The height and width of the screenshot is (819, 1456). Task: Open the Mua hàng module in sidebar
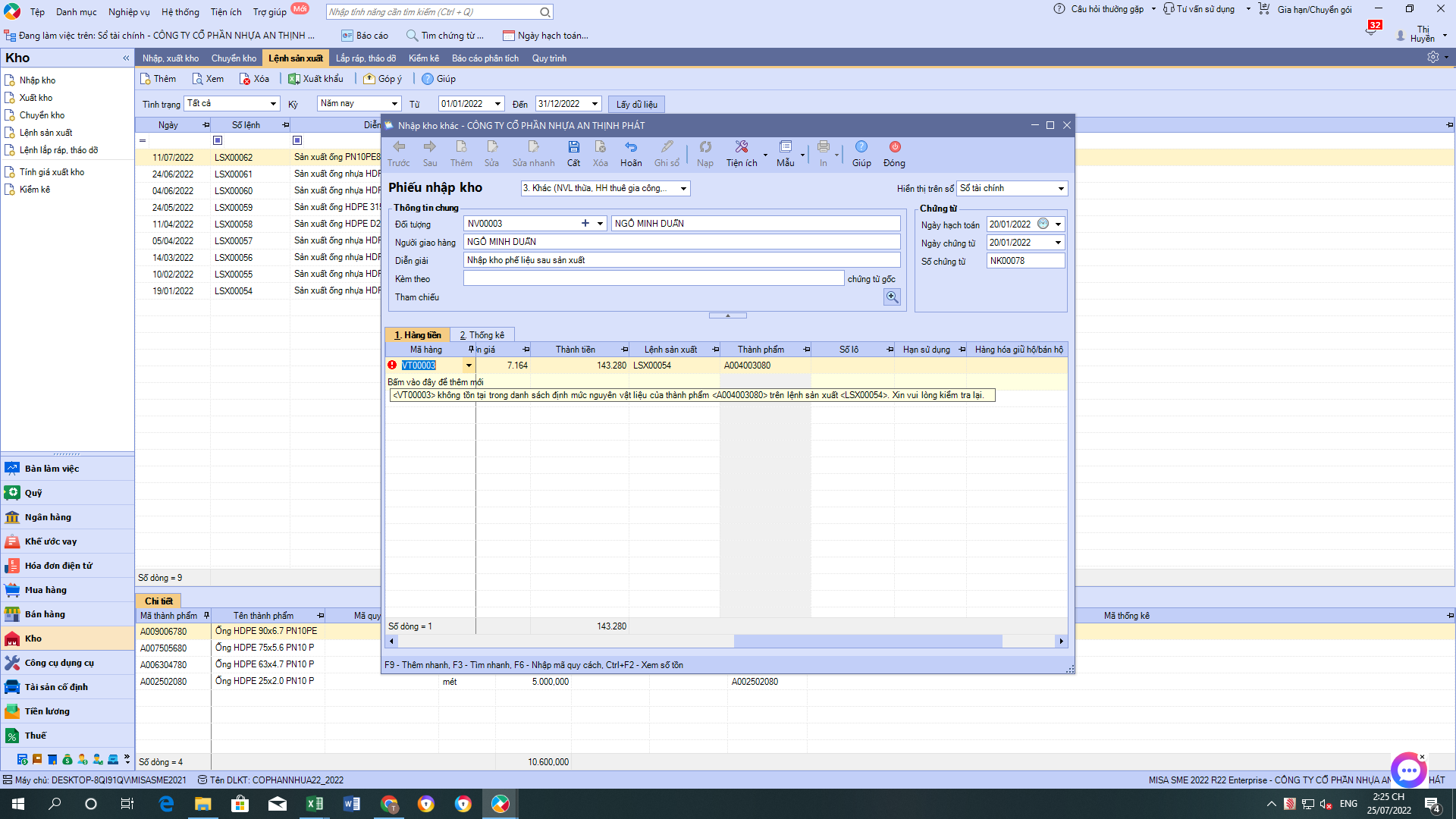(67, 590)
